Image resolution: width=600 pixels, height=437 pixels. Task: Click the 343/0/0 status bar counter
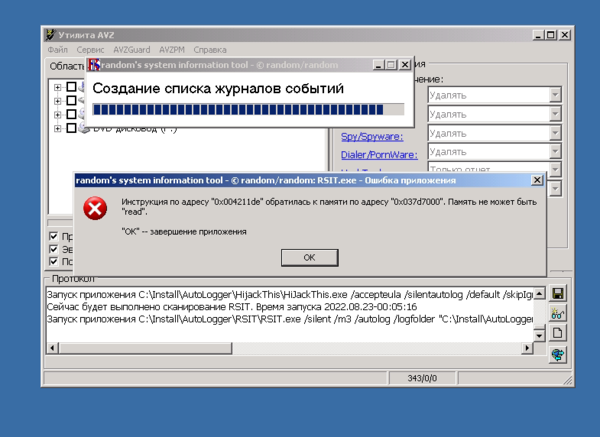coord(422,378)
